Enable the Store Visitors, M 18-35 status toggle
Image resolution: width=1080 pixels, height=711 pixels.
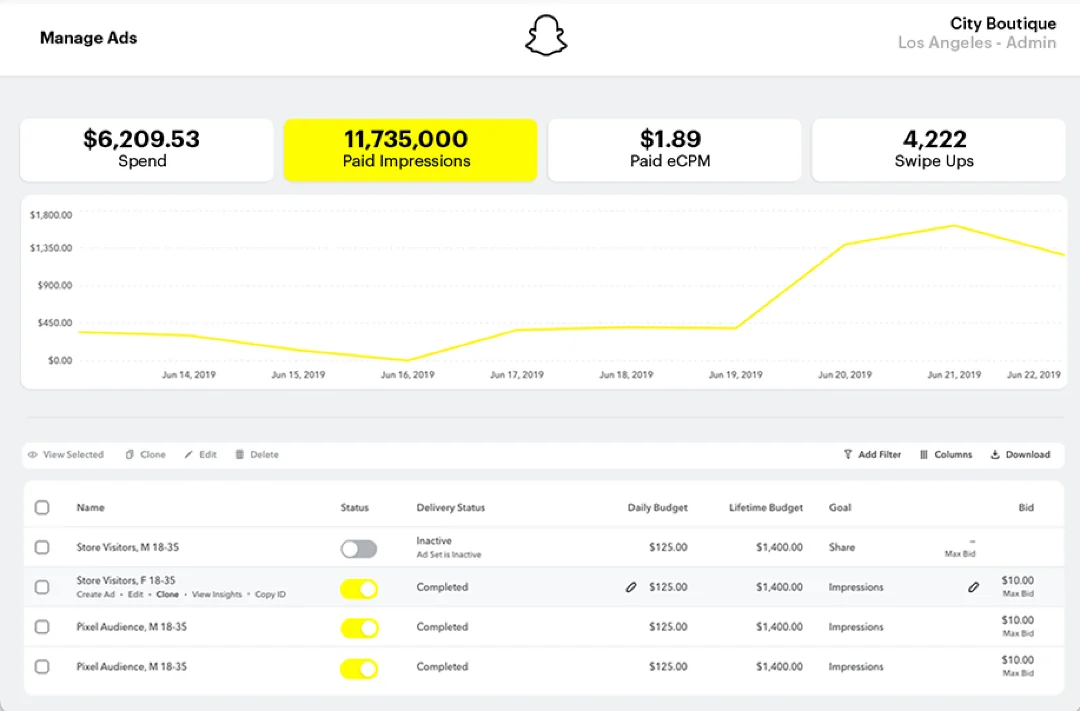[359, 548]
